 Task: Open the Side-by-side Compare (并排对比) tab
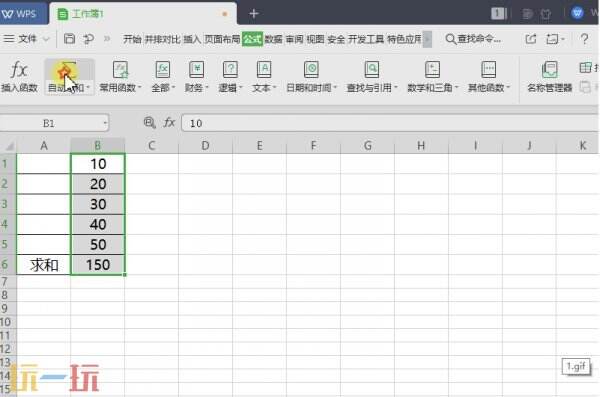(x=163, y=39)
